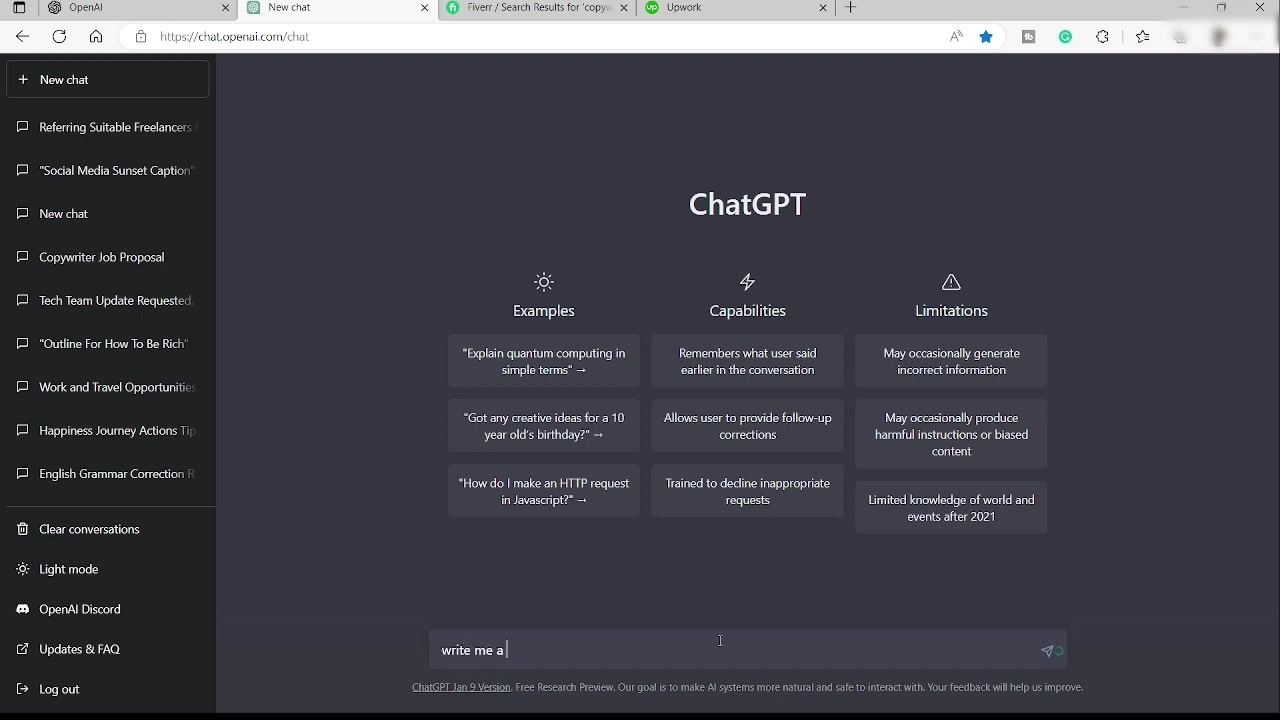This screenshot has width=1280, height=720.
Task: Toggle Light mode in the sidebar
Action: click(x=68, y=569)
